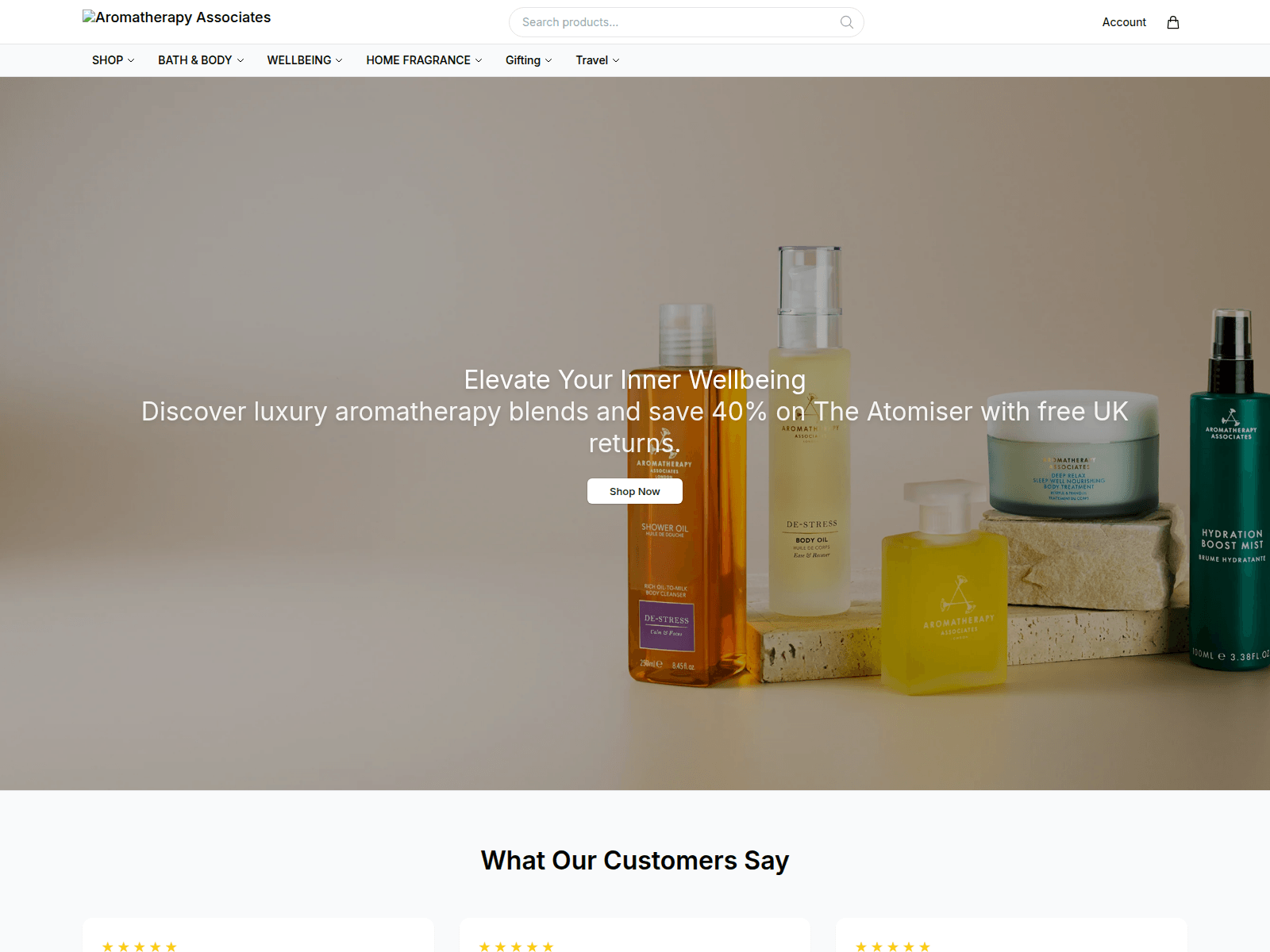Click the Aromatherapy Associates logo
Screen dimensions: 1270x952
(x=176, y=17)
